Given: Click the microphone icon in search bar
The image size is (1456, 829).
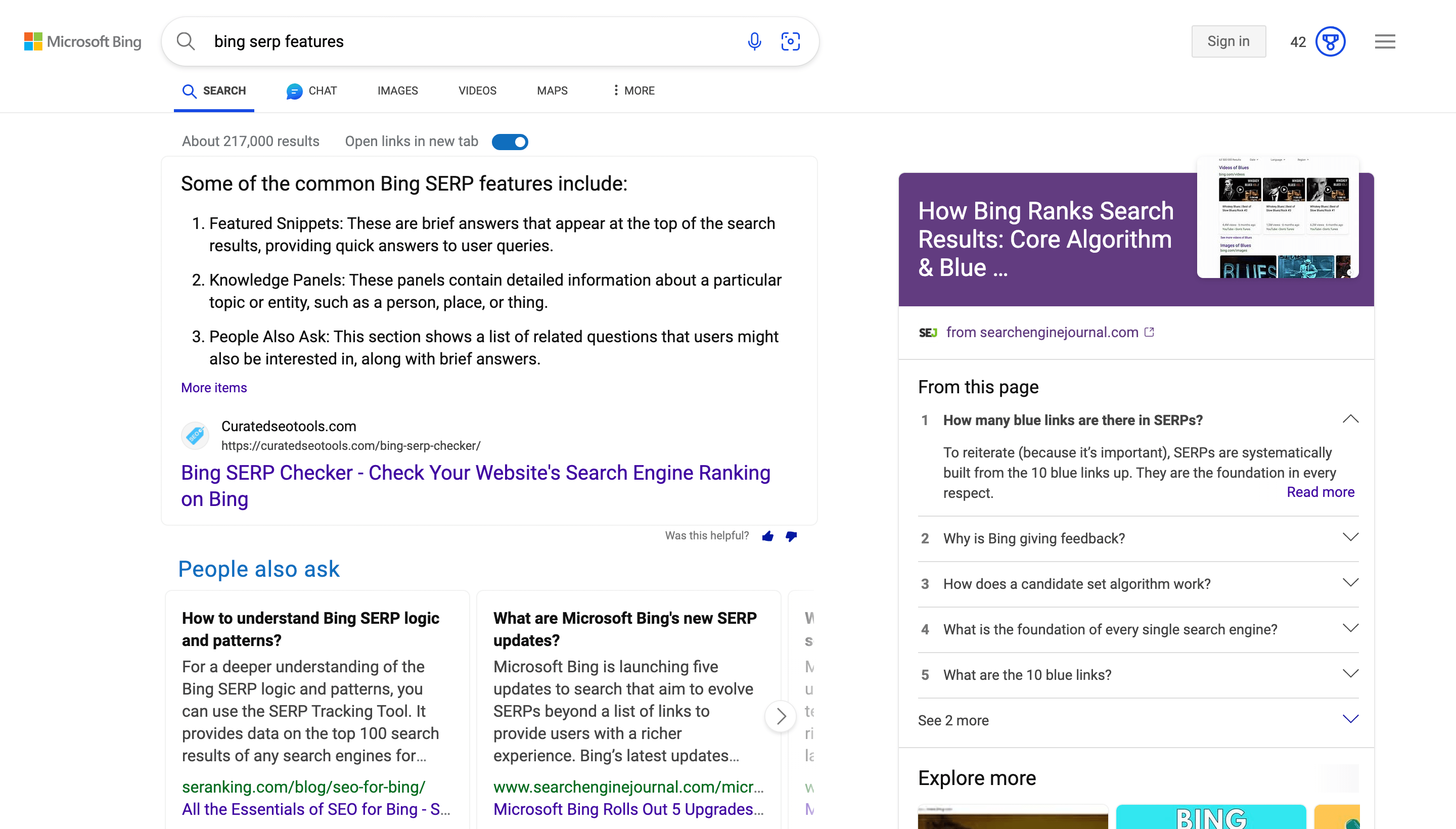Looking at the screenshot, I should pyautogui.click(x=753, y=41).
